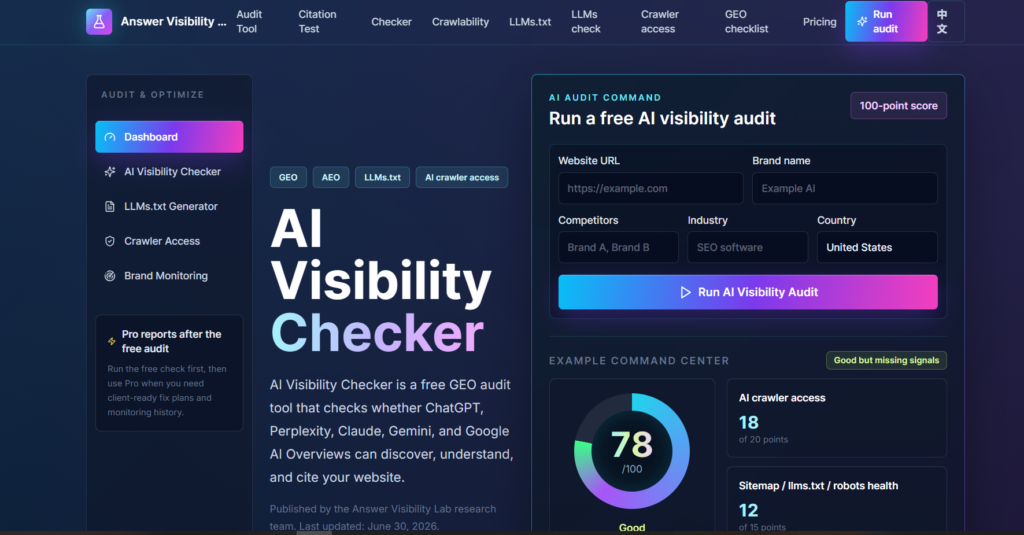Click the Run a free AI visibility audit heading
Viewport: 1024px width, 535px height.
pos(662,118)
